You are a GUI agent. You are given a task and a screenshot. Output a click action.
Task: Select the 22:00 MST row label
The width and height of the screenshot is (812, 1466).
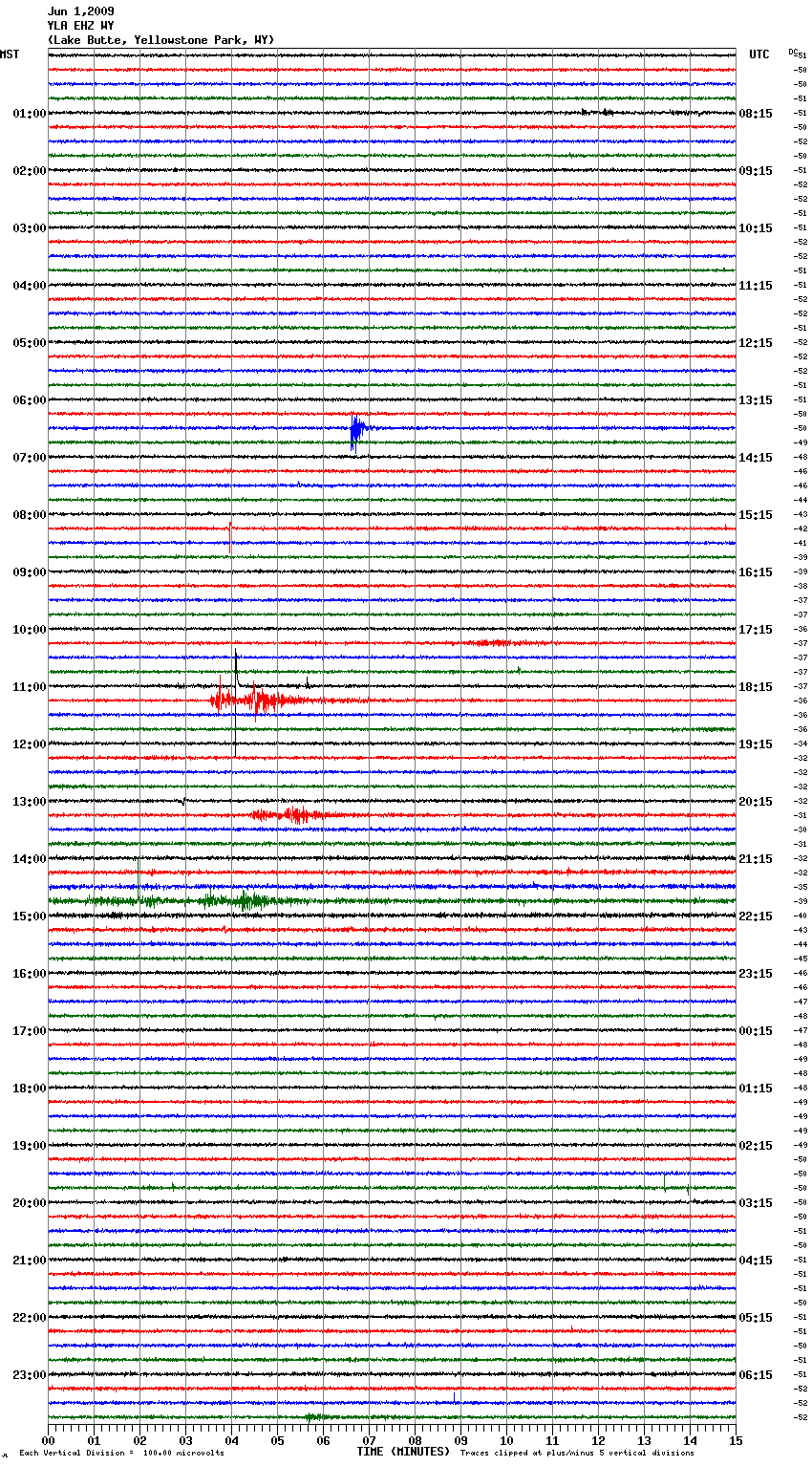tap(30, 1318)
